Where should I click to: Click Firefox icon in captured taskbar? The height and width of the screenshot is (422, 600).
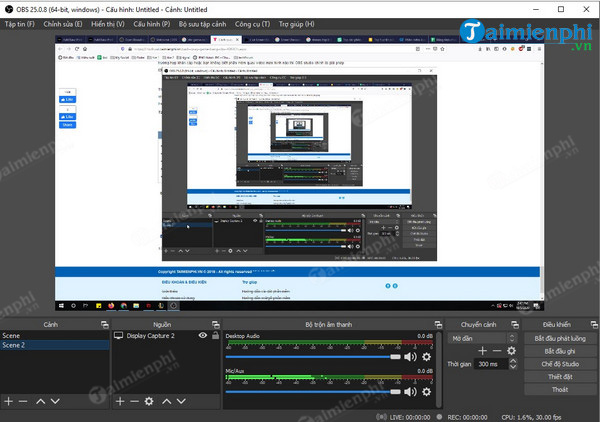[111, 306]
